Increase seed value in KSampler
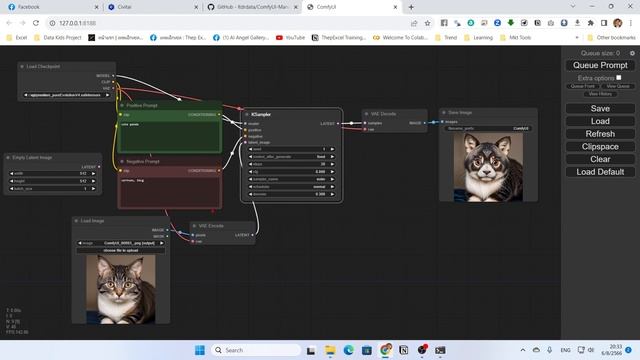The height and width of the screenshot is (360, 640). pos(332,149)
